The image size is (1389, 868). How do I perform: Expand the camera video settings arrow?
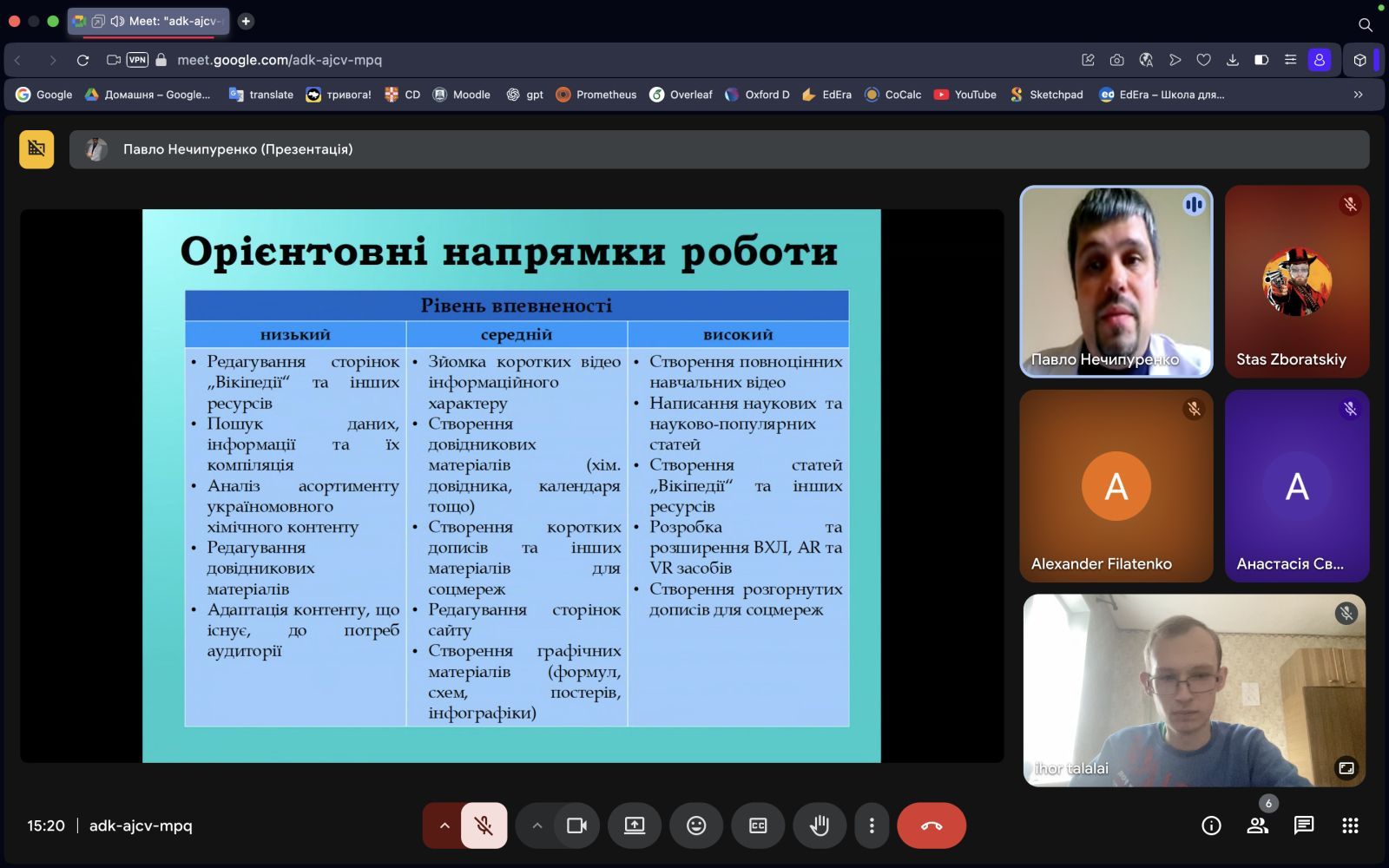point(537,825)
